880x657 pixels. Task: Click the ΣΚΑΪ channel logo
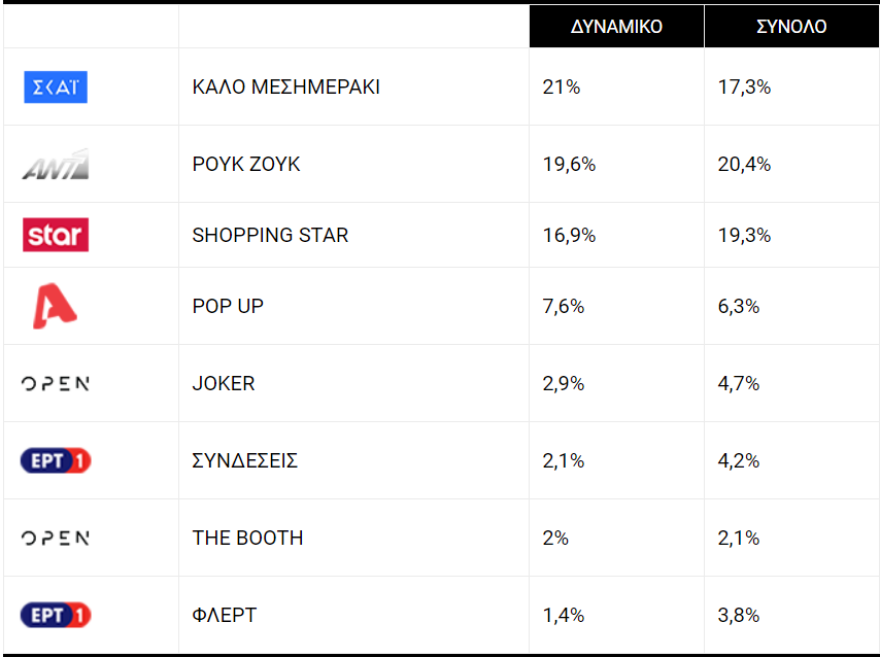(x=56, y=87)
